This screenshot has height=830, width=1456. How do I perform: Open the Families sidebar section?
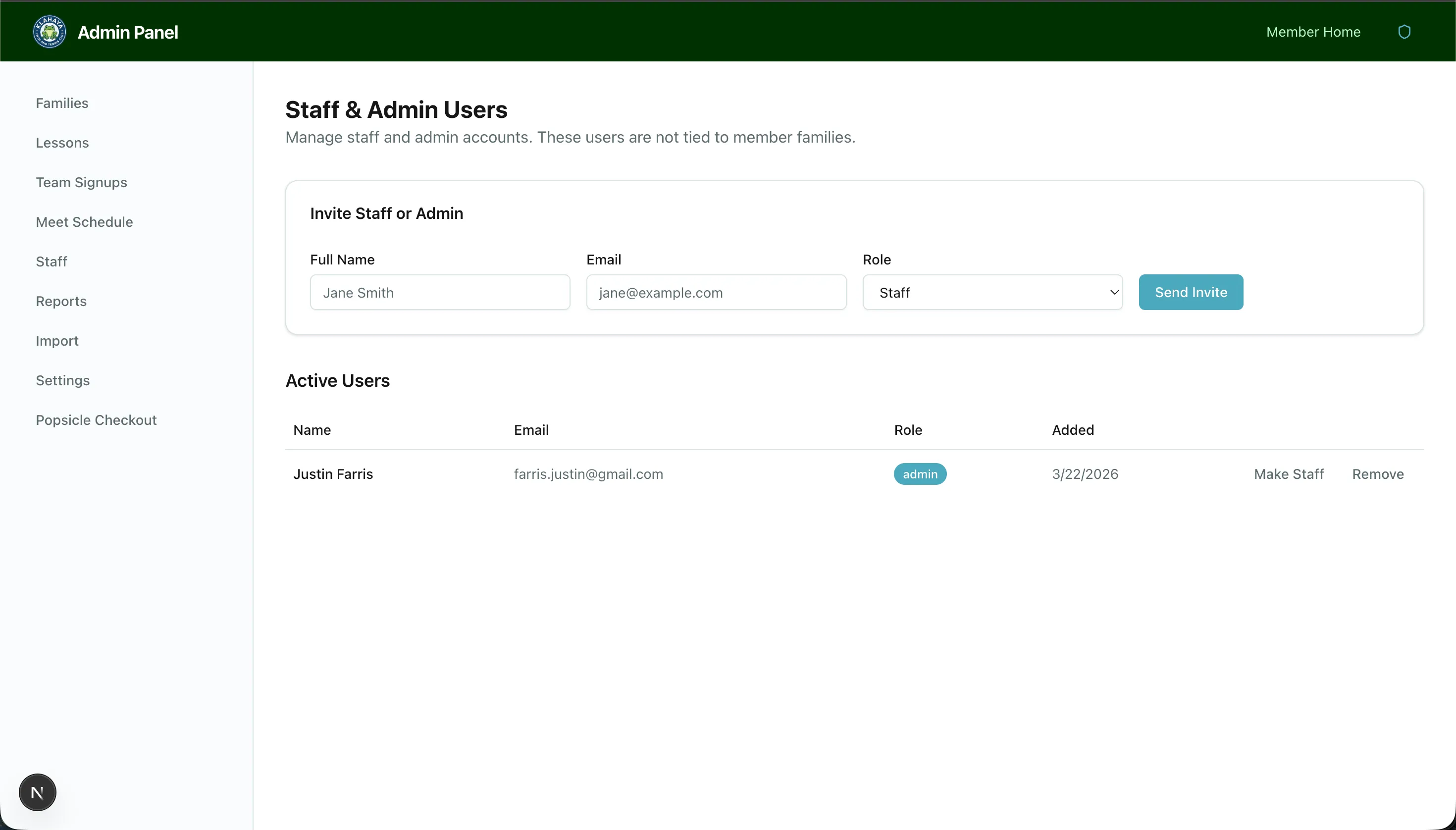point(62,103)
